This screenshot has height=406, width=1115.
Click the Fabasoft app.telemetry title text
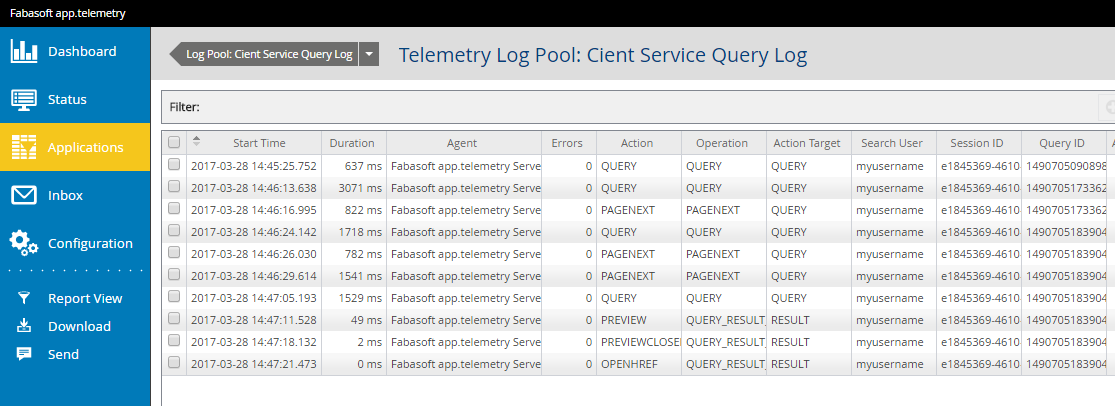click(x=68, y=13)
